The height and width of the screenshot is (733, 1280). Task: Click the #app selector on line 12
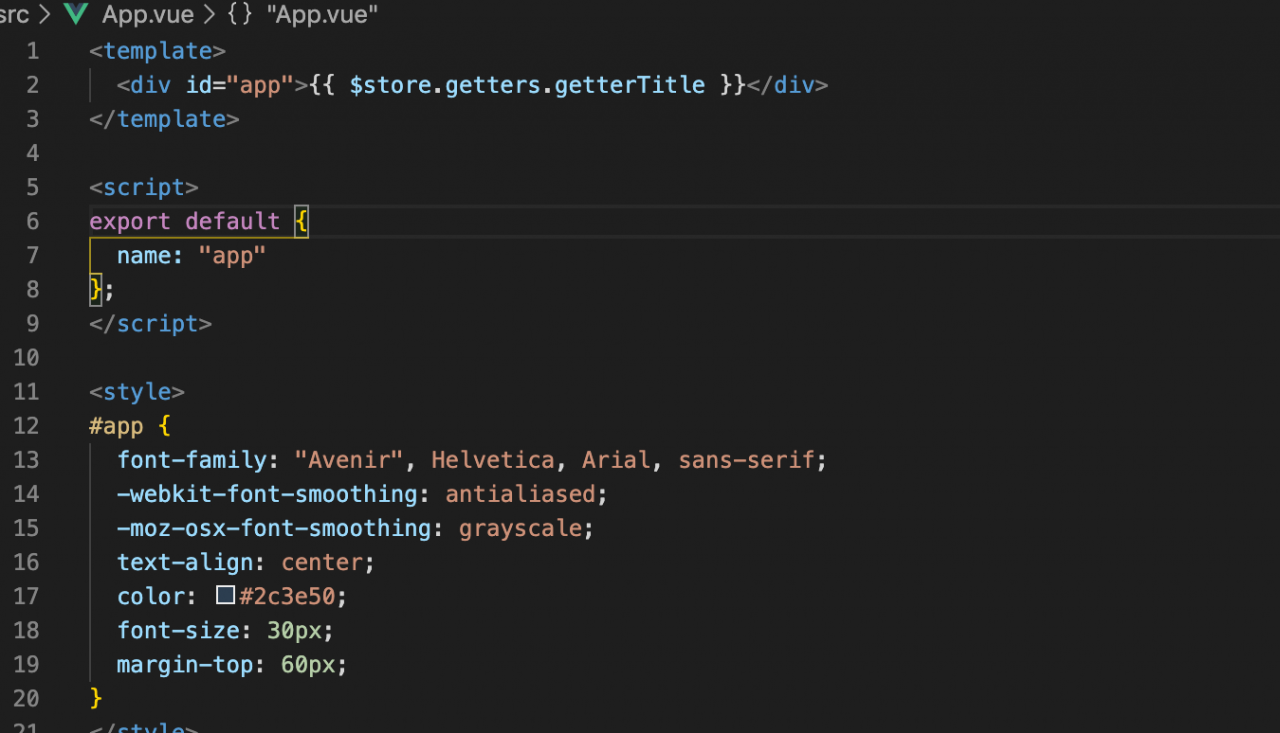pos(116,426)
